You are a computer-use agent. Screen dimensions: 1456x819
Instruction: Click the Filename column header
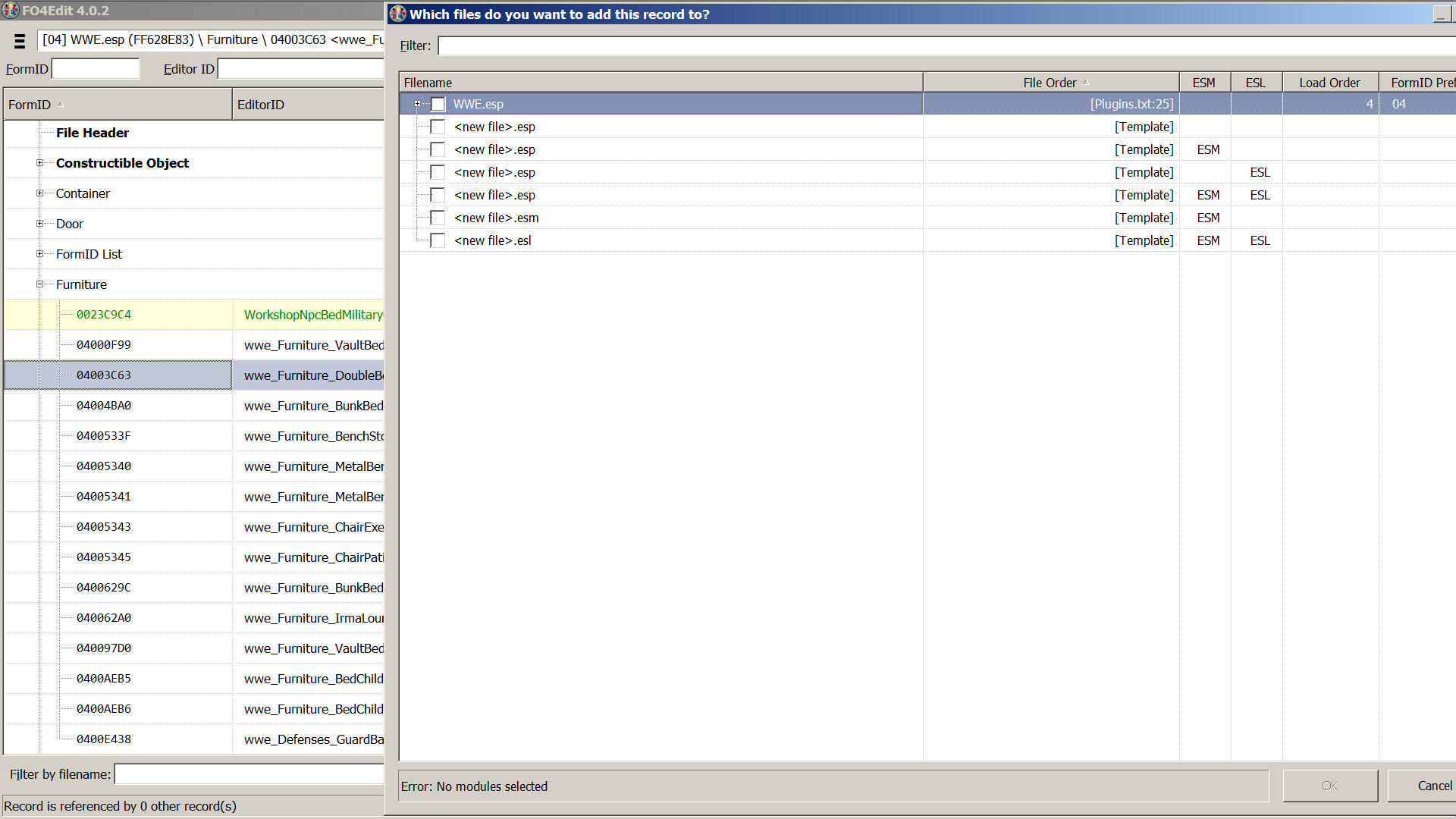pos(660,83)
